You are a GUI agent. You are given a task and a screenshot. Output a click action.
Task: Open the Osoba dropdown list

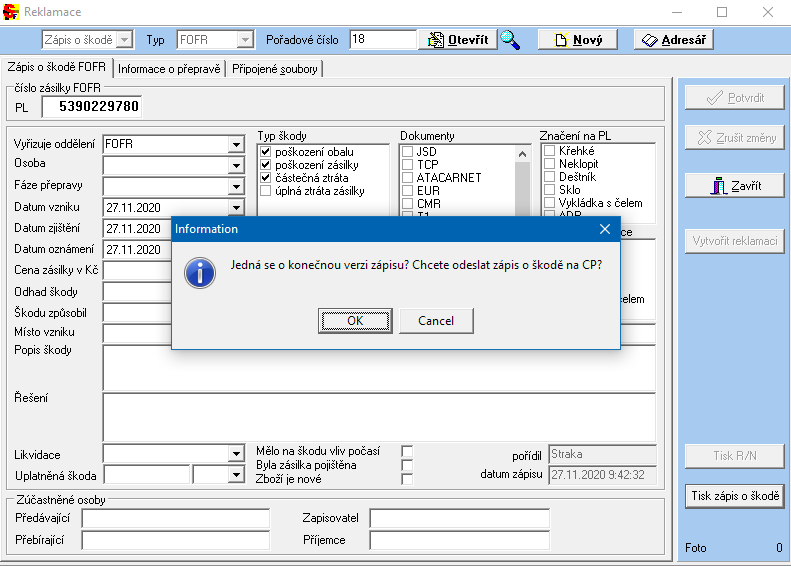pos(236,163)
